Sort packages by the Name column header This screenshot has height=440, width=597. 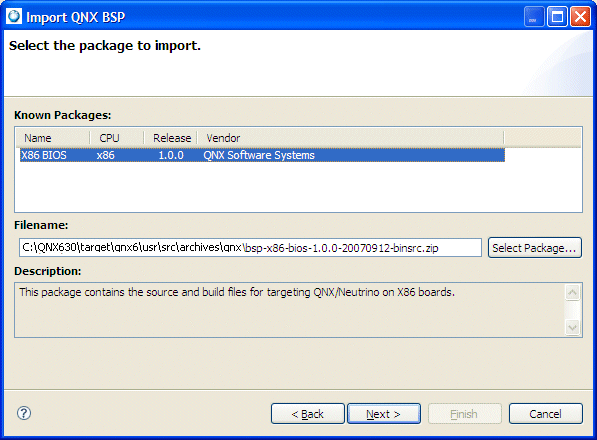[x=53, y=138]
